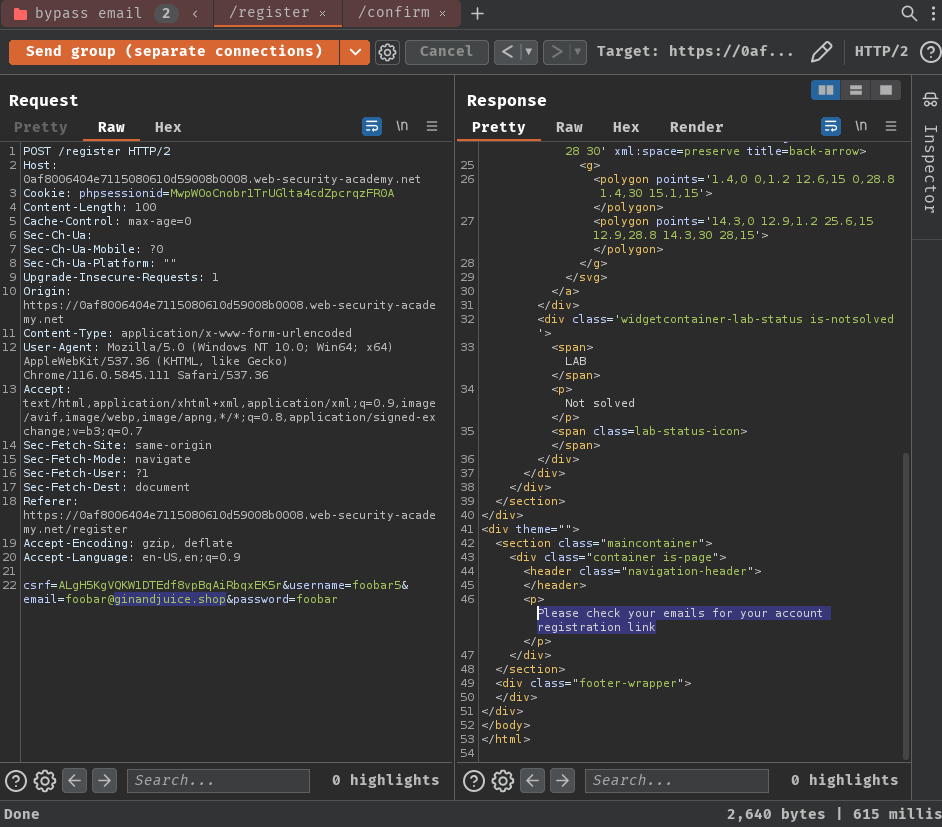Select the Hex tab in Request
The width and height of the screenshot is (942, 827).
point(168,127)
